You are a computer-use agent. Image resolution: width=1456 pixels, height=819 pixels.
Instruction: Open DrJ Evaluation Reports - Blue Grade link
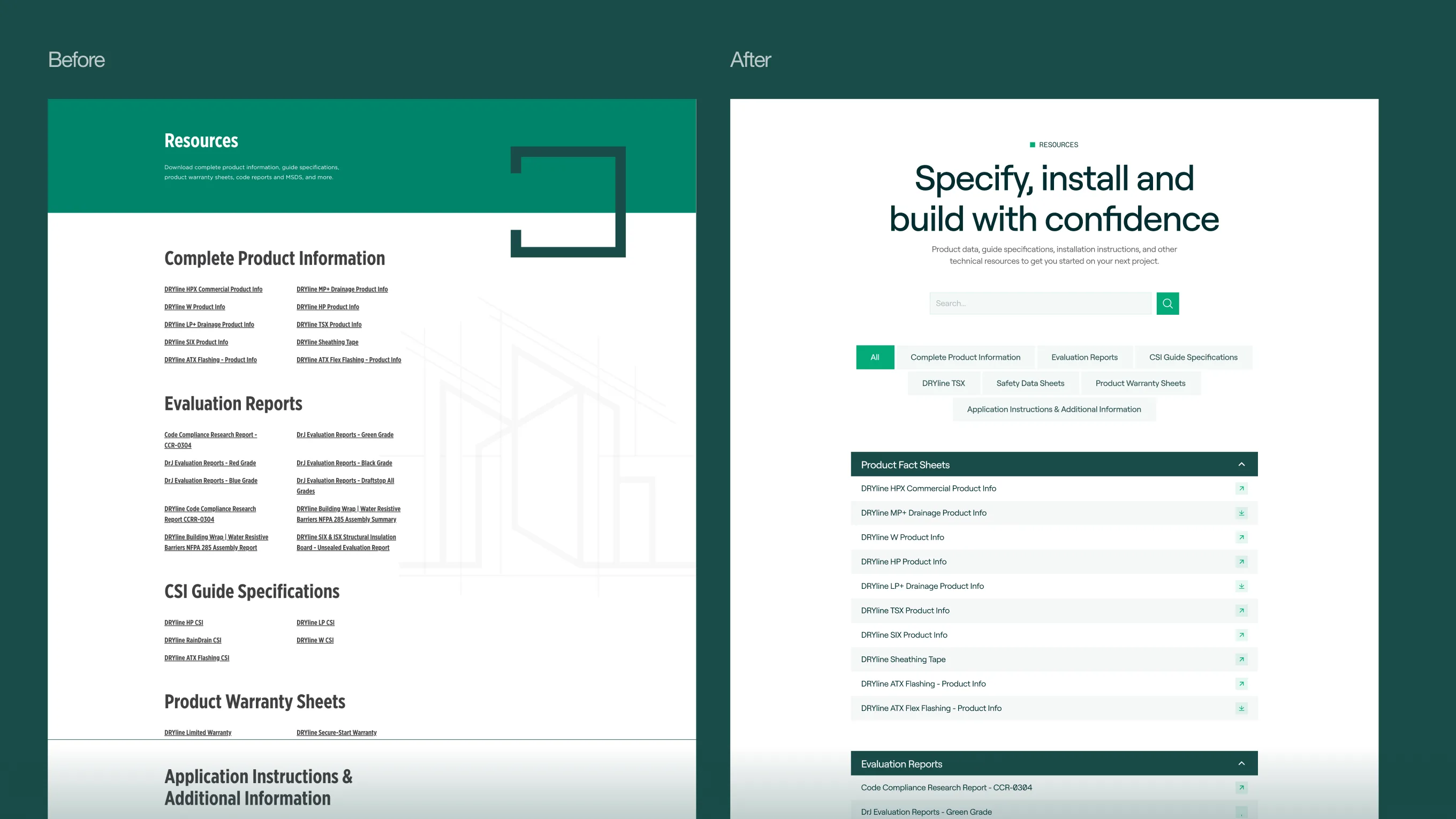click(211, 481)
